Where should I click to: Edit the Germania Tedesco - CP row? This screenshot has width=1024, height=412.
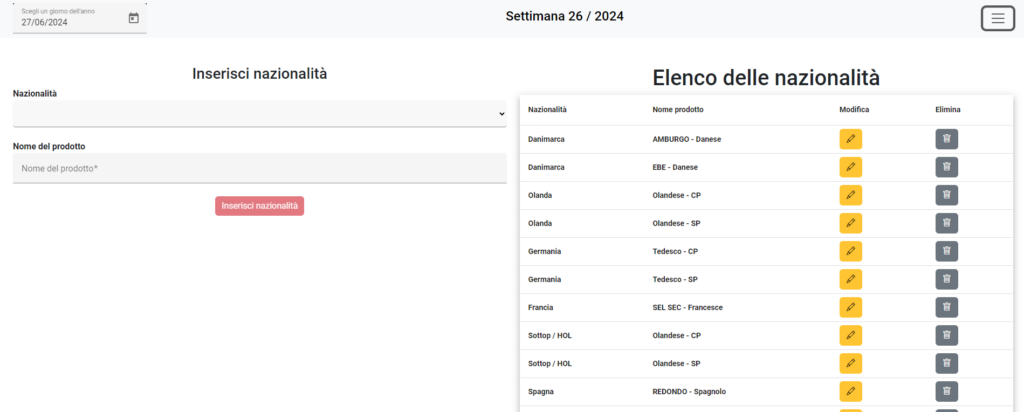click(850, 251)
